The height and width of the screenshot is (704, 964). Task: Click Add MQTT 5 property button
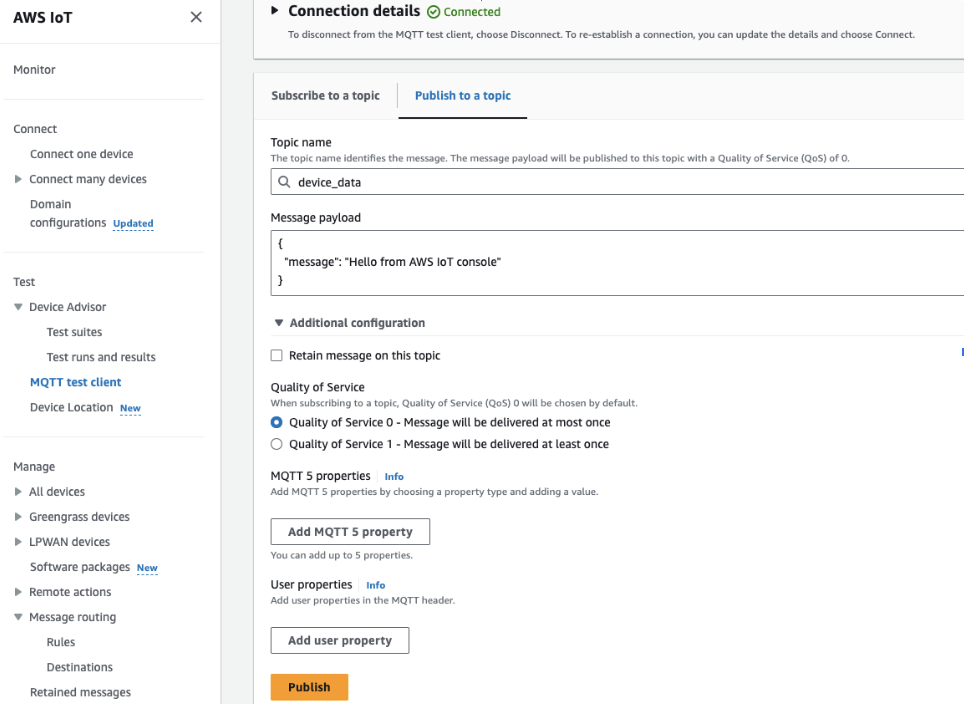coord(350,532)
